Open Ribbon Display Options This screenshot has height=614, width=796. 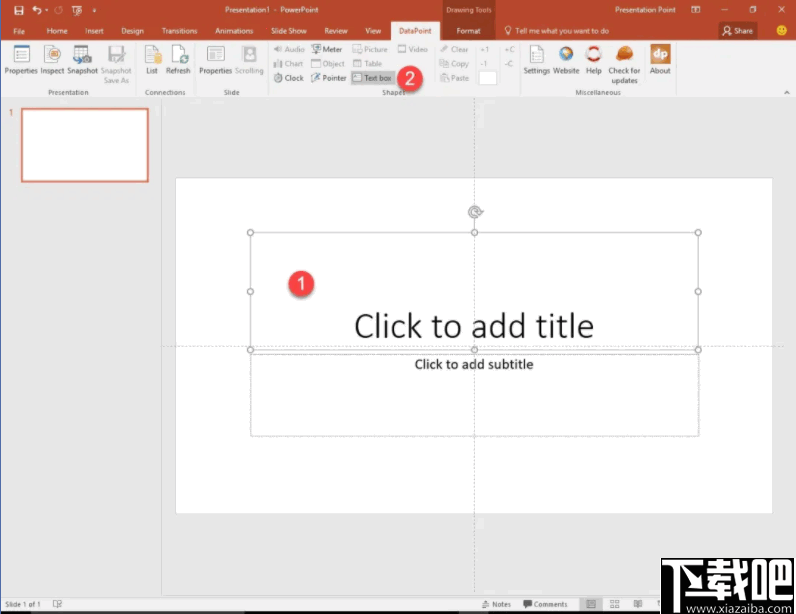point(695,10)
